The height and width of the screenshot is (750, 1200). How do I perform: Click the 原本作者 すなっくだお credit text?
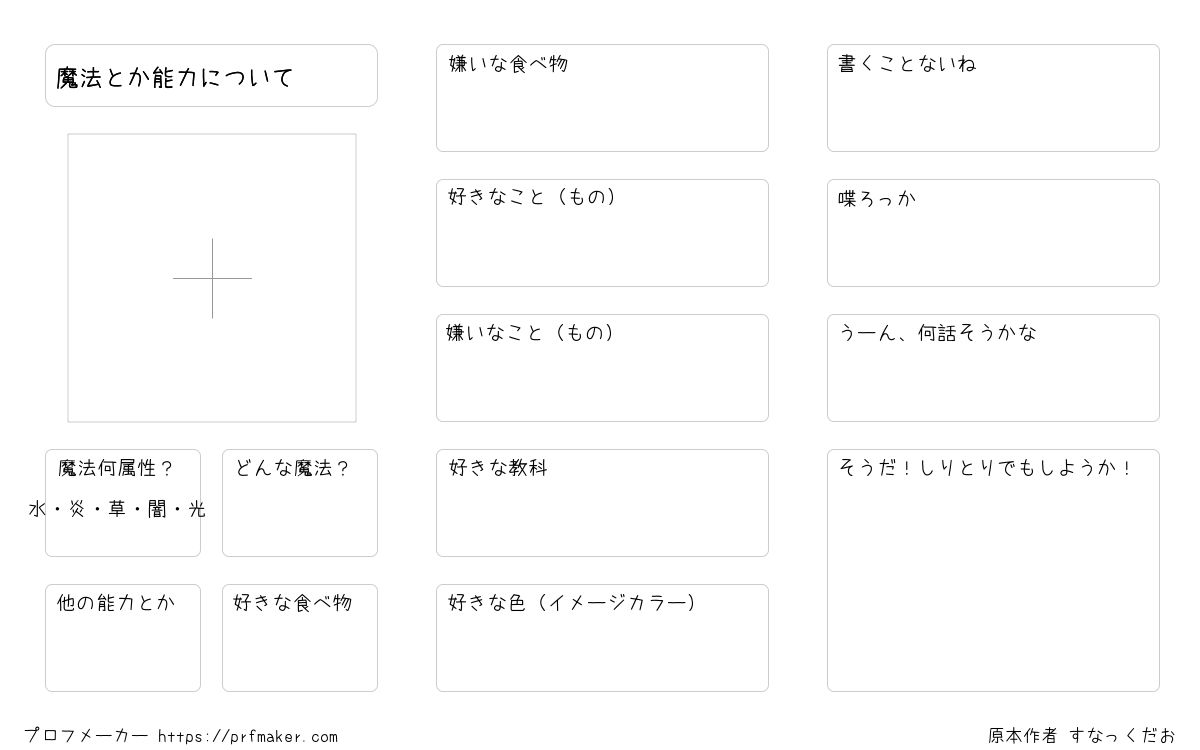(x=1082, y=736)
